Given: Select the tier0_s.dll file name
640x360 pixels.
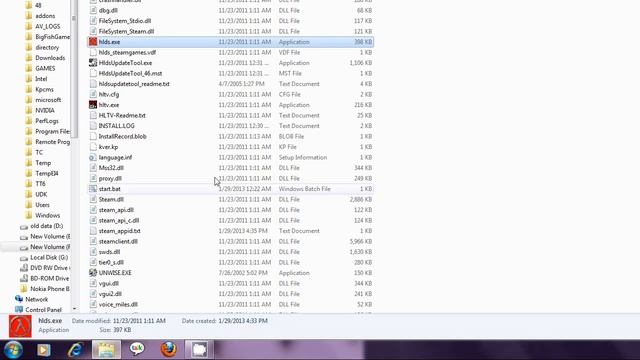Looking at the screenshot, I should [x=111, y=262].
